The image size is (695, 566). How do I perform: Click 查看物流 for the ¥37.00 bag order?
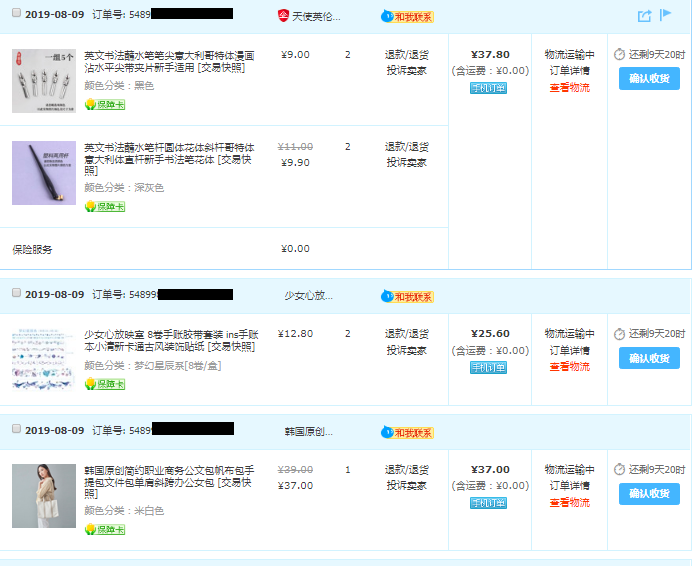click(569, 502)
